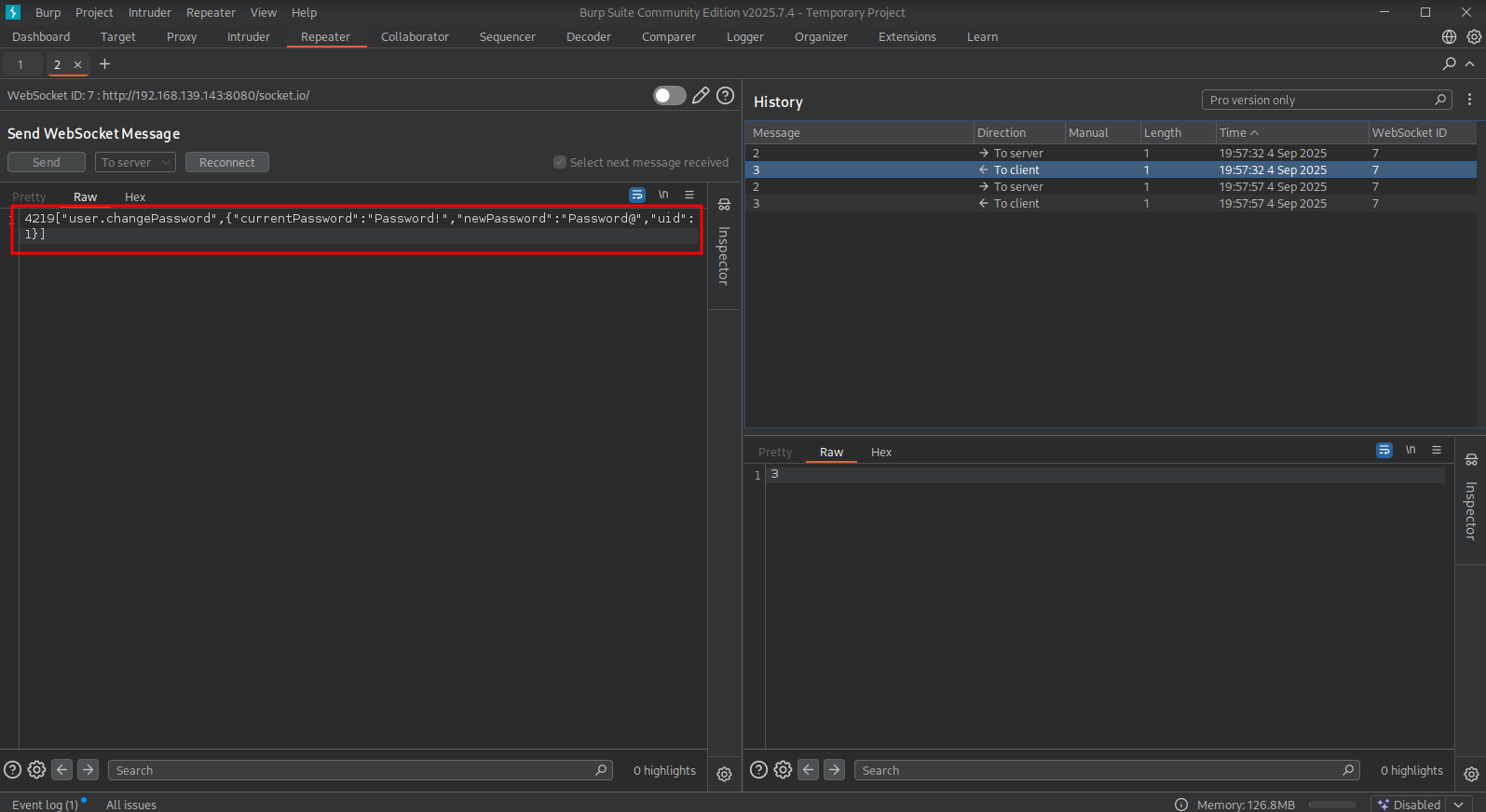Collapse the tab bar with the chevron arrow
The width and height of the screenshot is (1486, 812).
[1470, 64]
